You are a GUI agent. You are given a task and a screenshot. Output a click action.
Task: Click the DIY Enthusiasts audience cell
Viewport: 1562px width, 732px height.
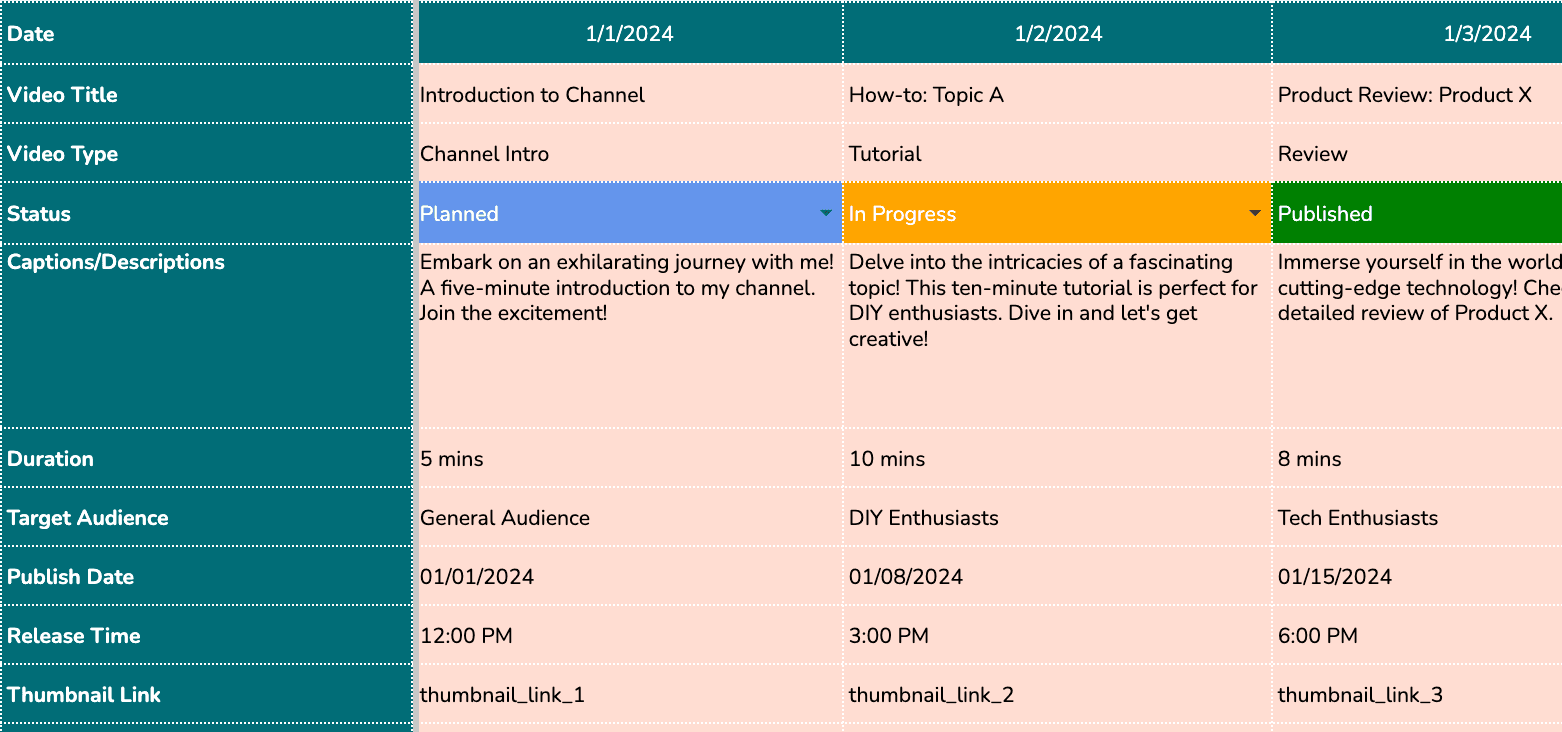[1058, 518]
